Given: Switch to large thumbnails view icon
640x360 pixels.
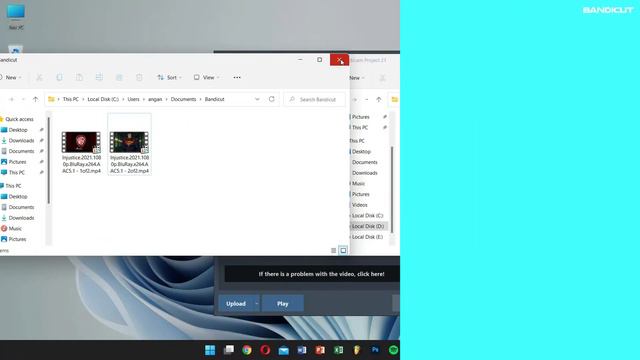Looking at the screenshot, I should coord(343,251).
